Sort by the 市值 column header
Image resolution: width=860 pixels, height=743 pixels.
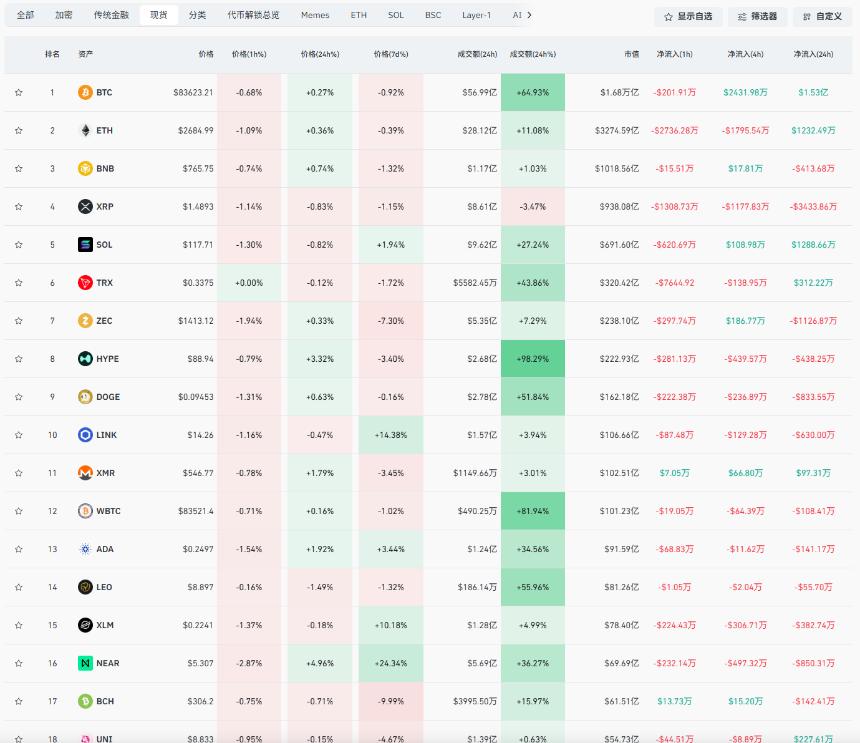coord(631,54)
